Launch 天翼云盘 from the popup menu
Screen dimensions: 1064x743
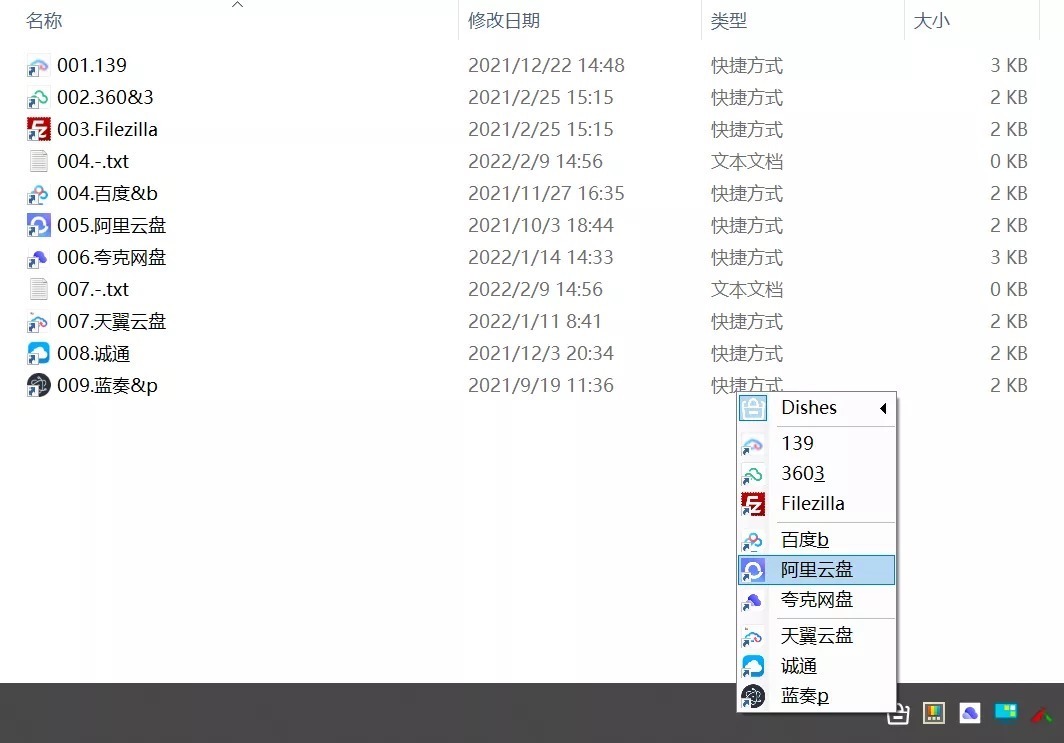coord(817,635)
